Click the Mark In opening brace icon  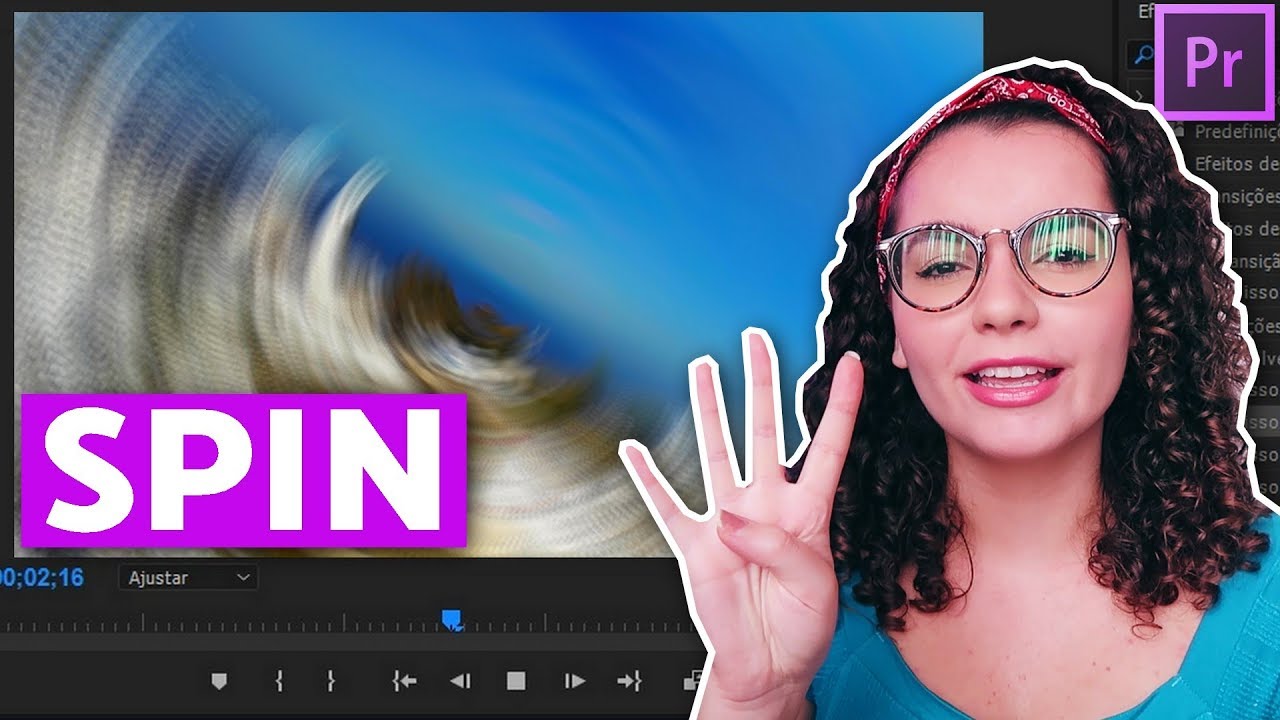coord(279,681)
